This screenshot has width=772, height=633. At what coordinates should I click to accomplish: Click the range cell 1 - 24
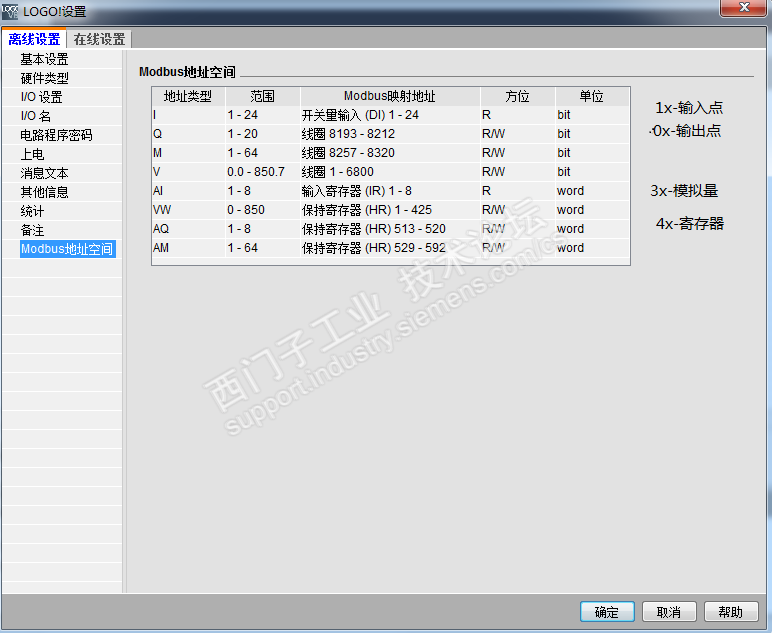click(x=263, y=115)
